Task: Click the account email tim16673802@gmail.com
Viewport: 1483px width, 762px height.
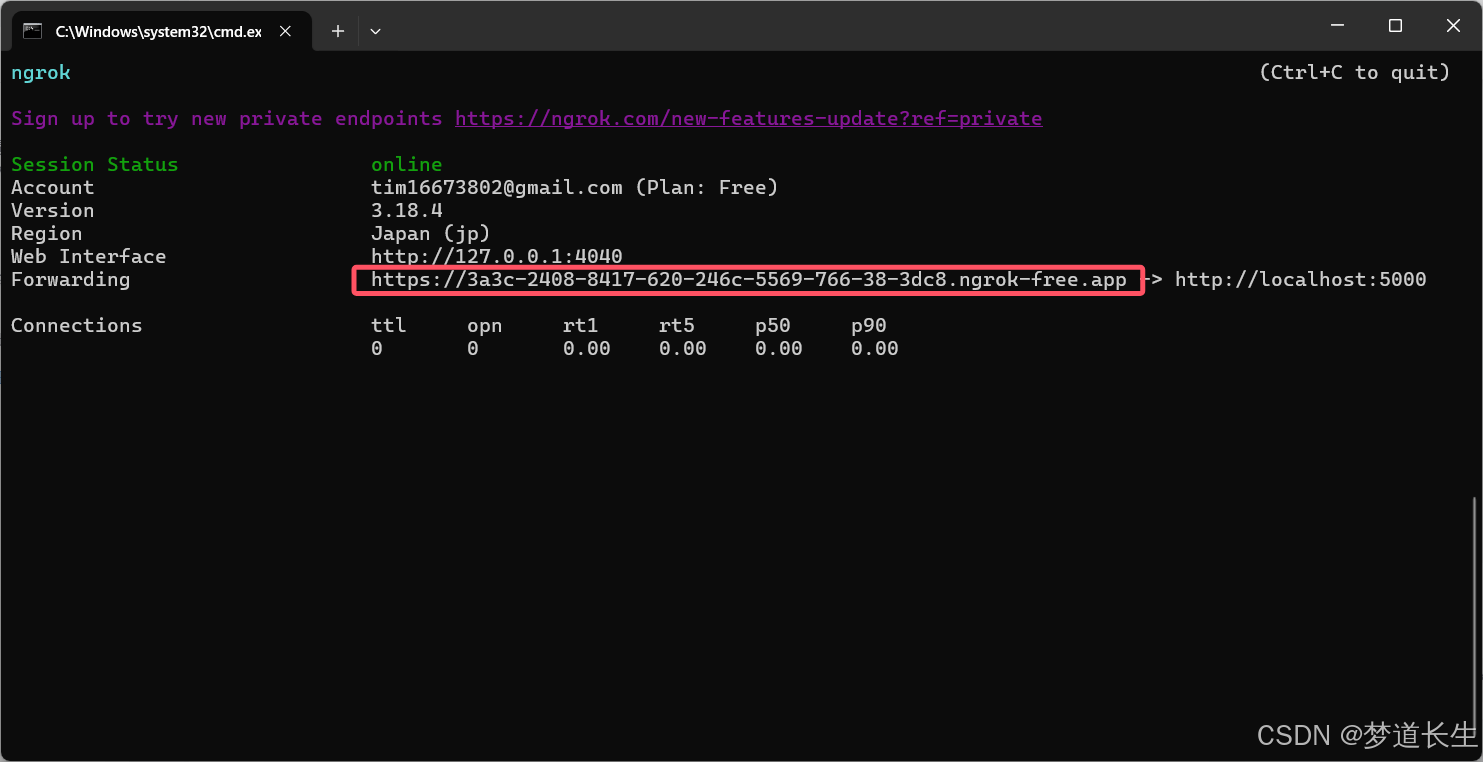Action: tap(497, 187)
